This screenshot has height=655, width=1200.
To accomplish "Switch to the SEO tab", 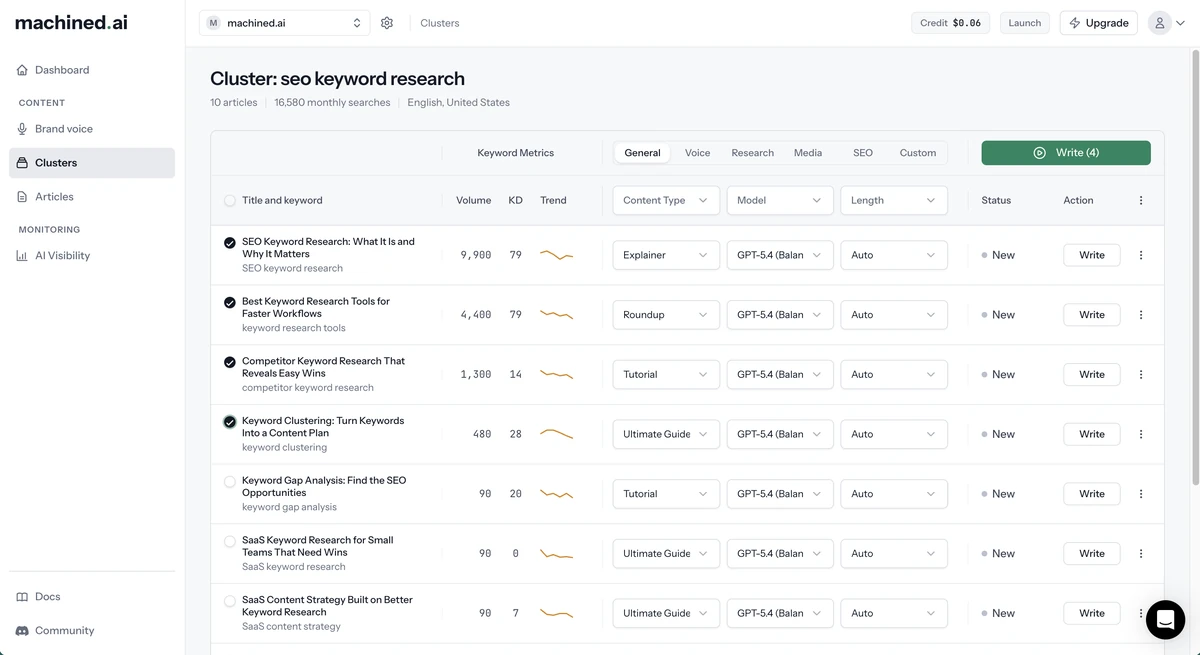I will tap(863, 153).
